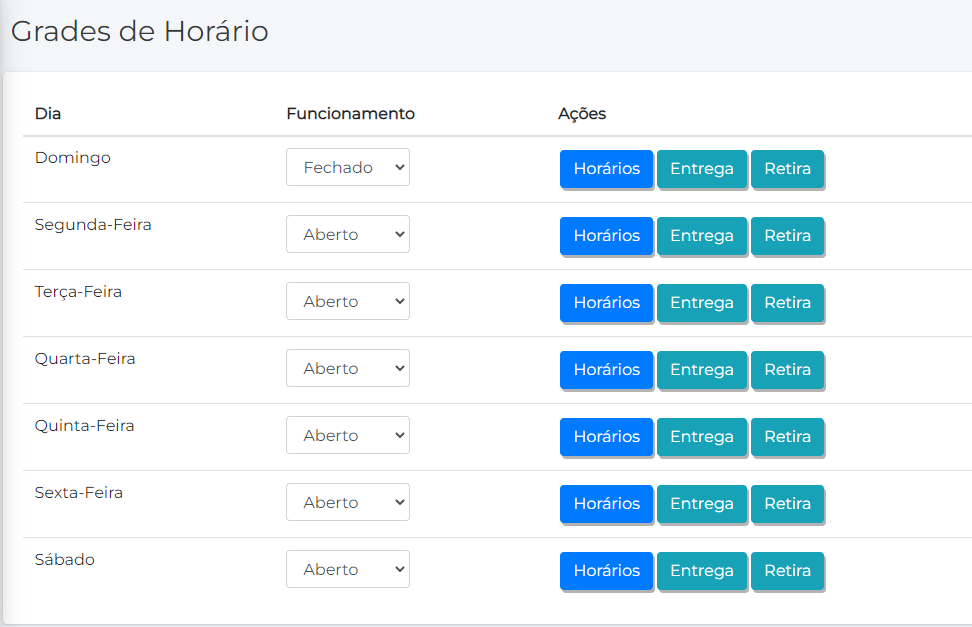Click Horários on the Sexta-Feira row
This screenshot has height=627, width=972.
(606, 504)
